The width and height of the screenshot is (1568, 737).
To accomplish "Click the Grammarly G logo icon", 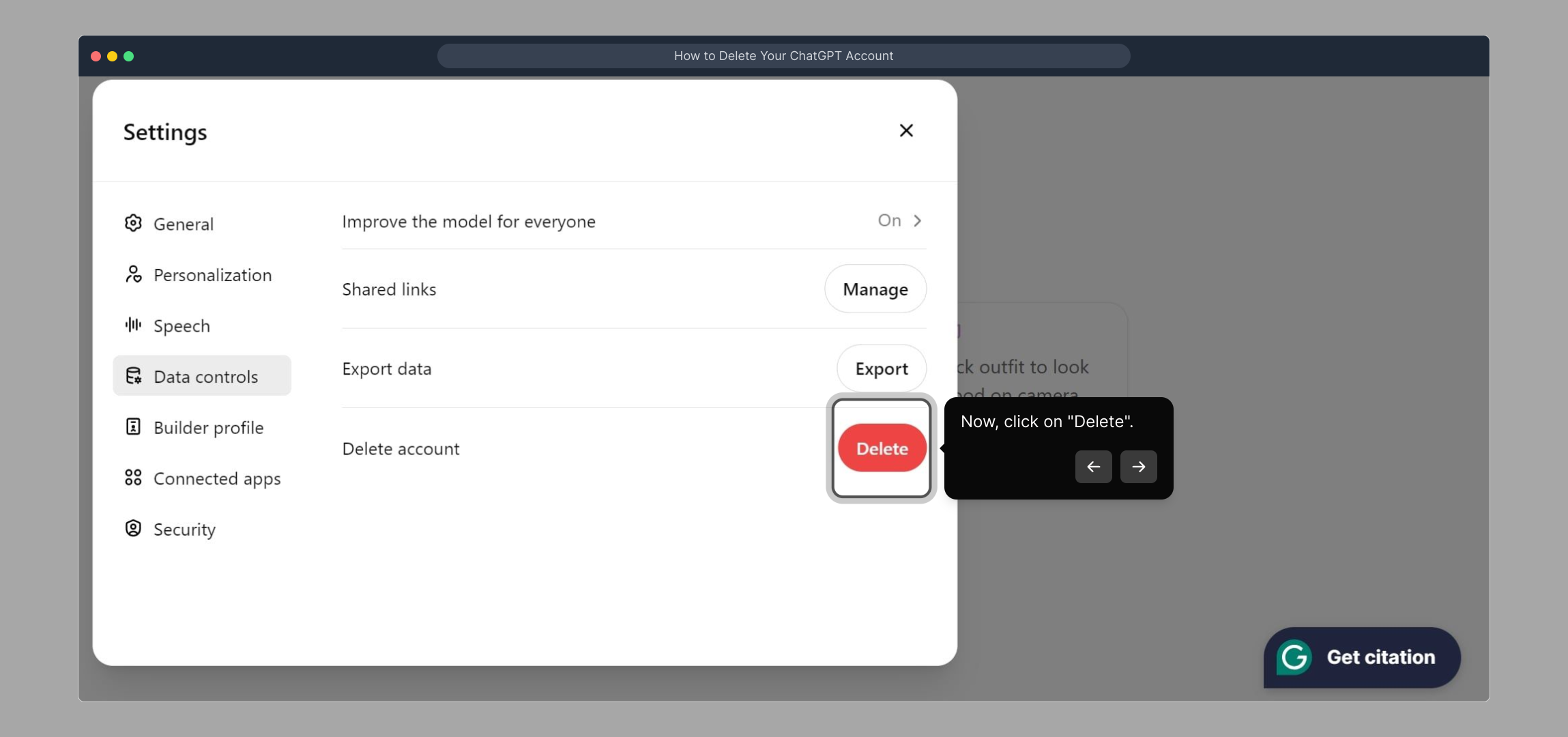I will click(1294, 657).
